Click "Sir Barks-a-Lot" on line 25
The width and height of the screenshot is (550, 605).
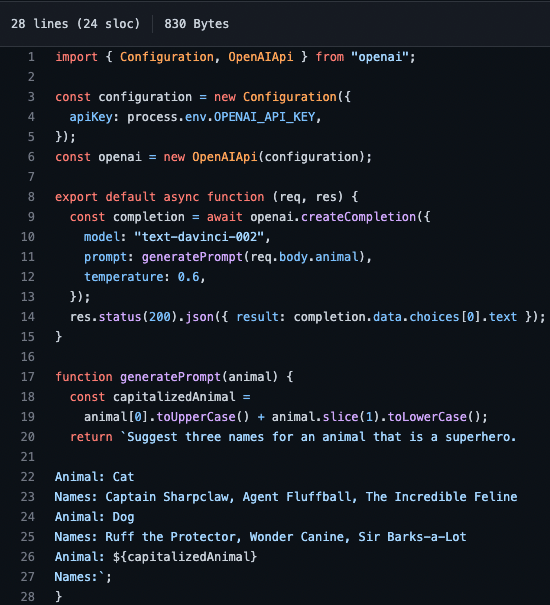413,537
